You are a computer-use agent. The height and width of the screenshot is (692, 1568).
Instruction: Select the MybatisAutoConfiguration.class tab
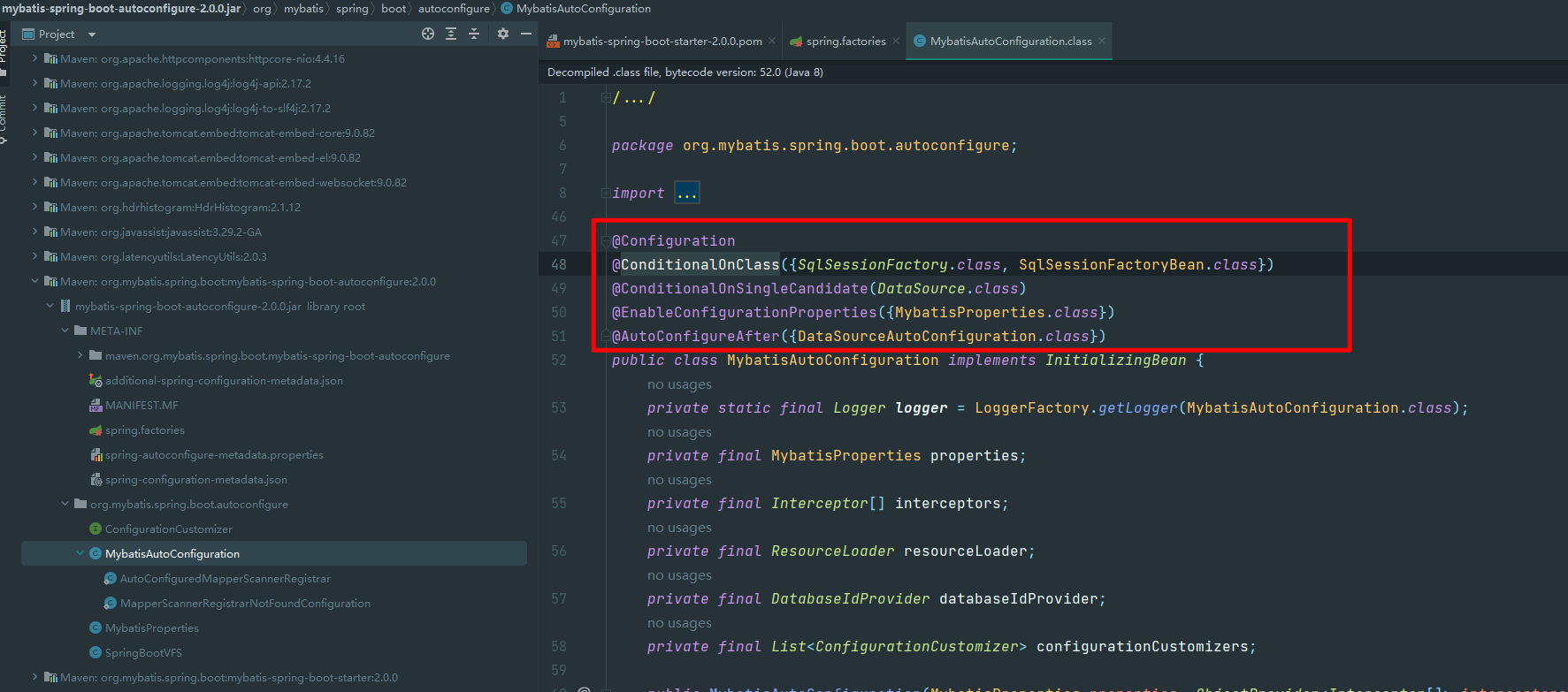1011,42
